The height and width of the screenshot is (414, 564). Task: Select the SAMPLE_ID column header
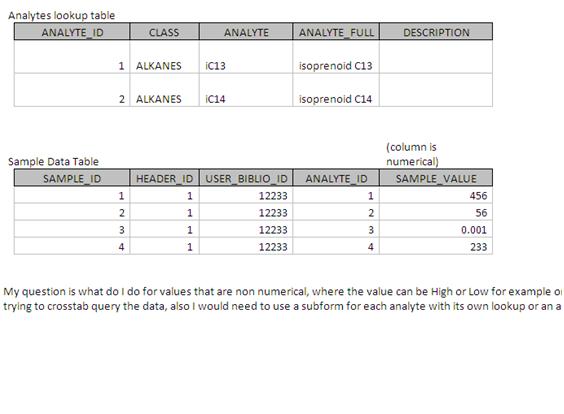tap(72, 178)
